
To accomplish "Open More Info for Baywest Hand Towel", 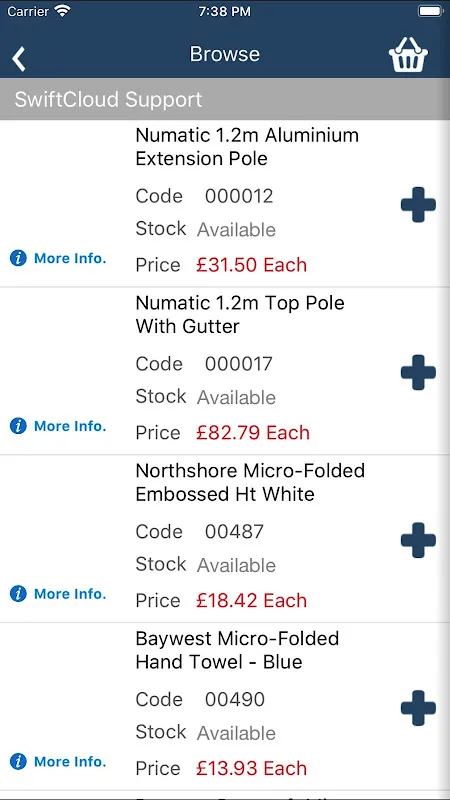I will pyautogui.click(x=70, y=762).
